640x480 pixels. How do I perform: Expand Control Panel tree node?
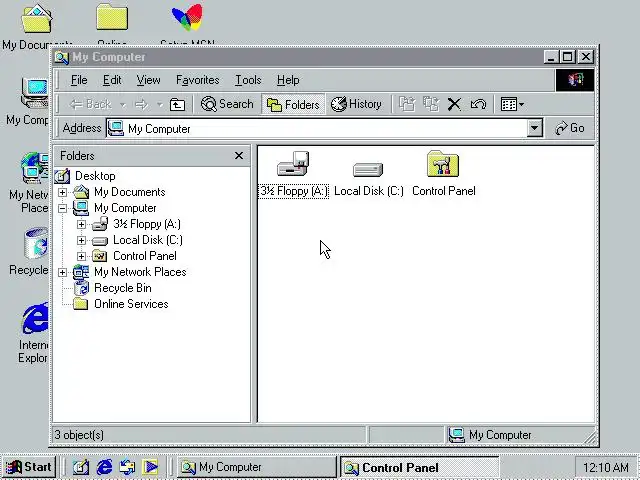(x=81, y=256)
